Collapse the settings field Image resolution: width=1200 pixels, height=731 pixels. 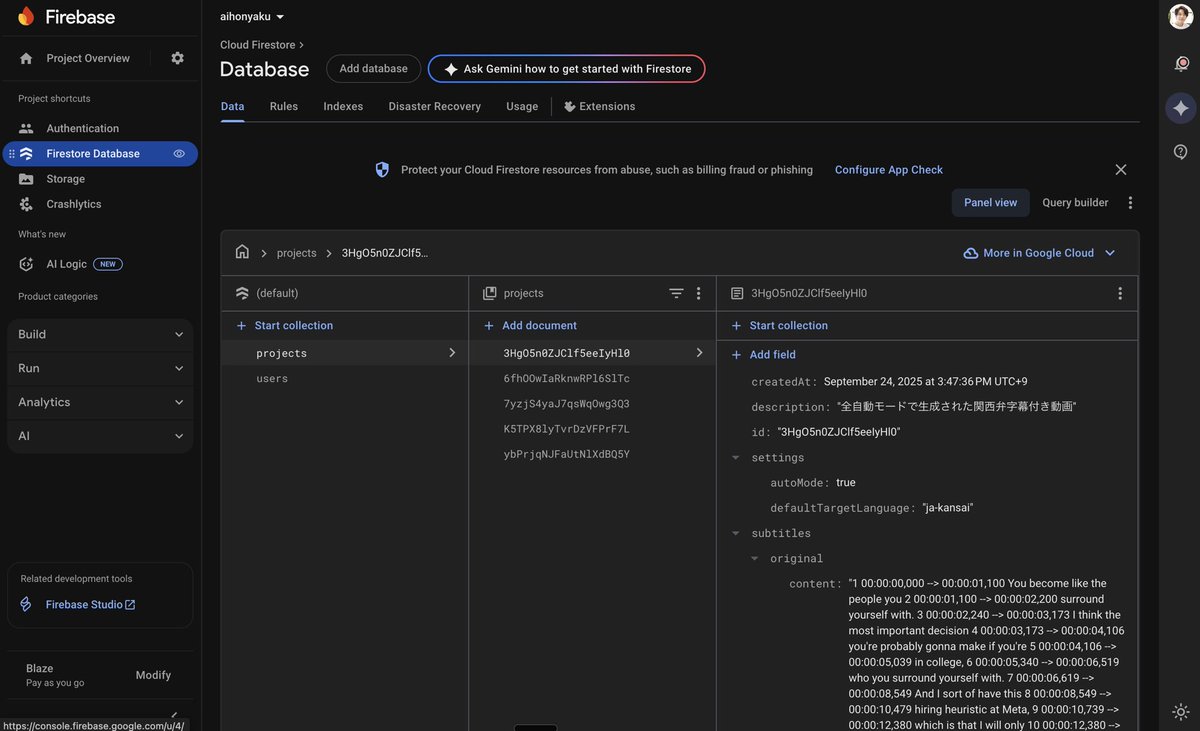(736, 457)
